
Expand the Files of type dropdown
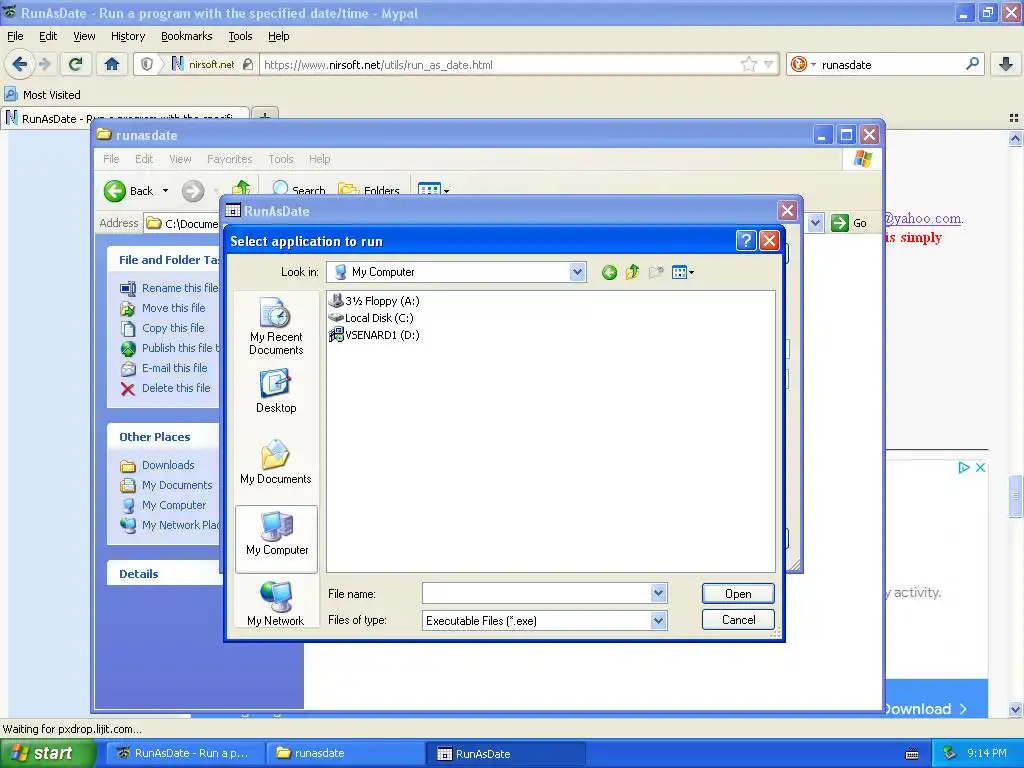click(x=658, y=620)
